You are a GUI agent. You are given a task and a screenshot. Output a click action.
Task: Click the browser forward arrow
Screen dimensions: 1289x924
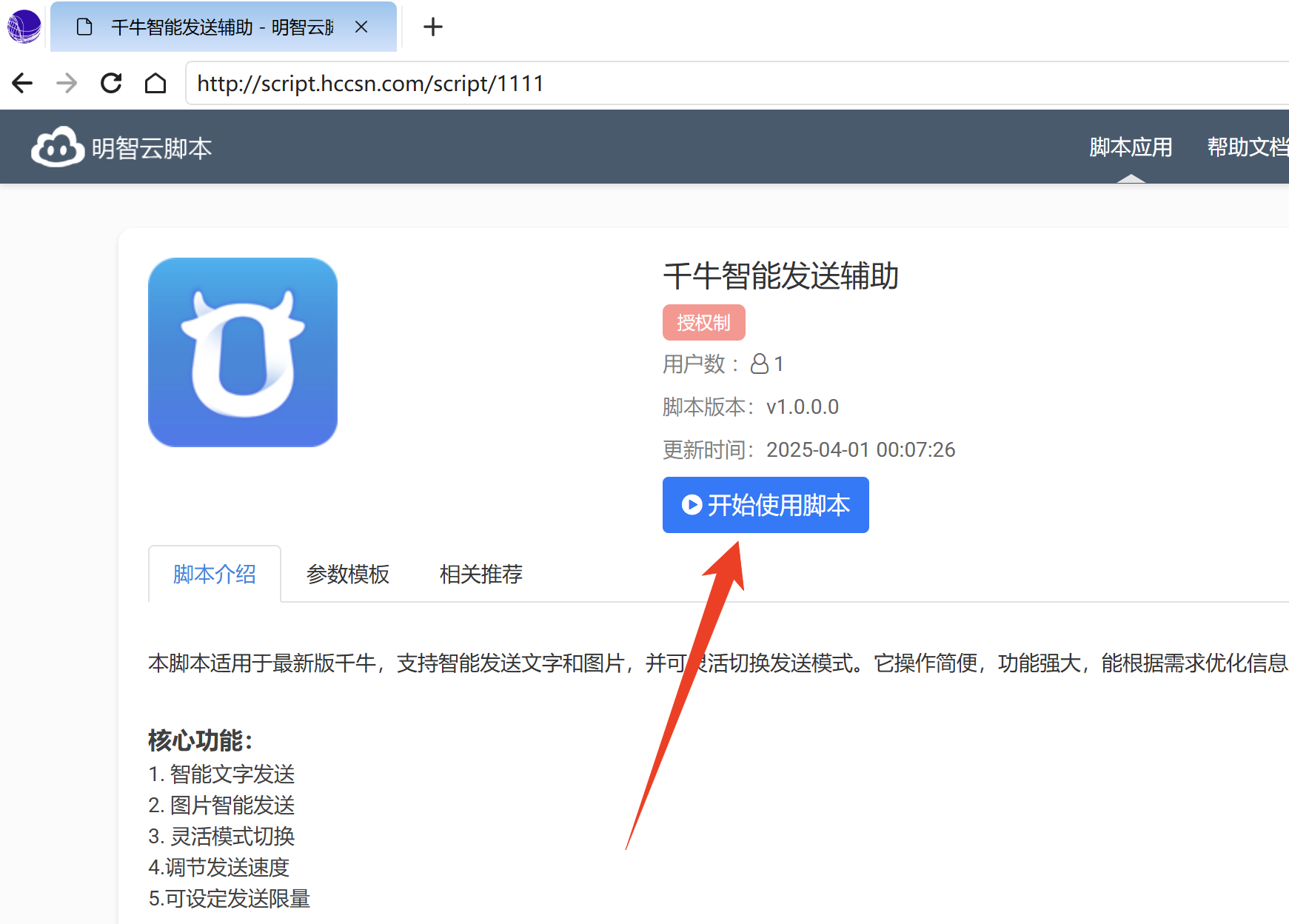67,83
